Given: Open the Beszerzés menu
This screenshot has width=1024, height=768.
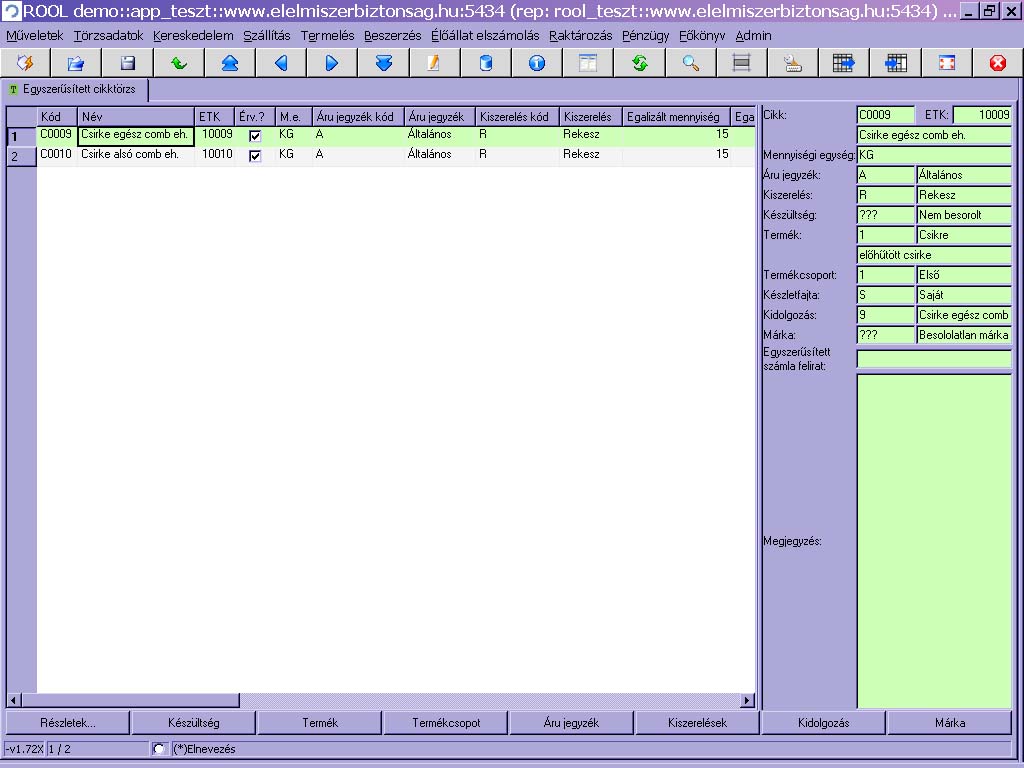Looking at the screenshot, I should 392,36.
